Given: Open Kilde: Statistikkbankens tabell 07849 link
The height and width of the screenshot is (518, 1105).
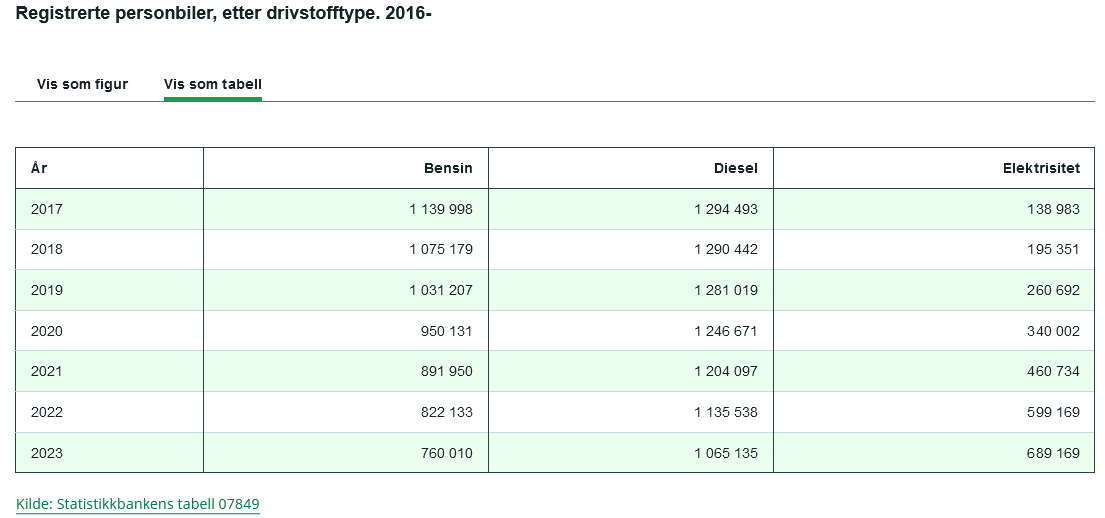Looking at the screenshot, I should 137,504.
